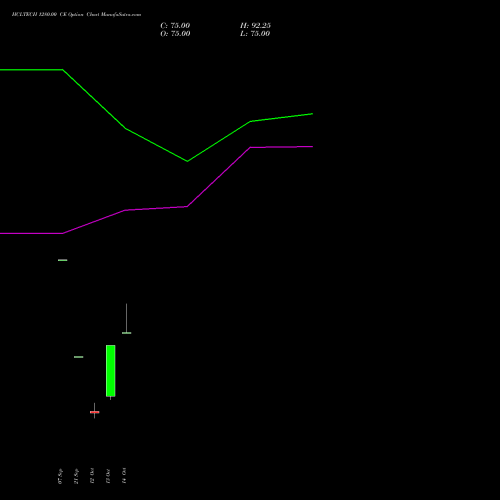Select the low price 'L: 75.00'
The image size is (500, 500).
[x=255, y=34]
